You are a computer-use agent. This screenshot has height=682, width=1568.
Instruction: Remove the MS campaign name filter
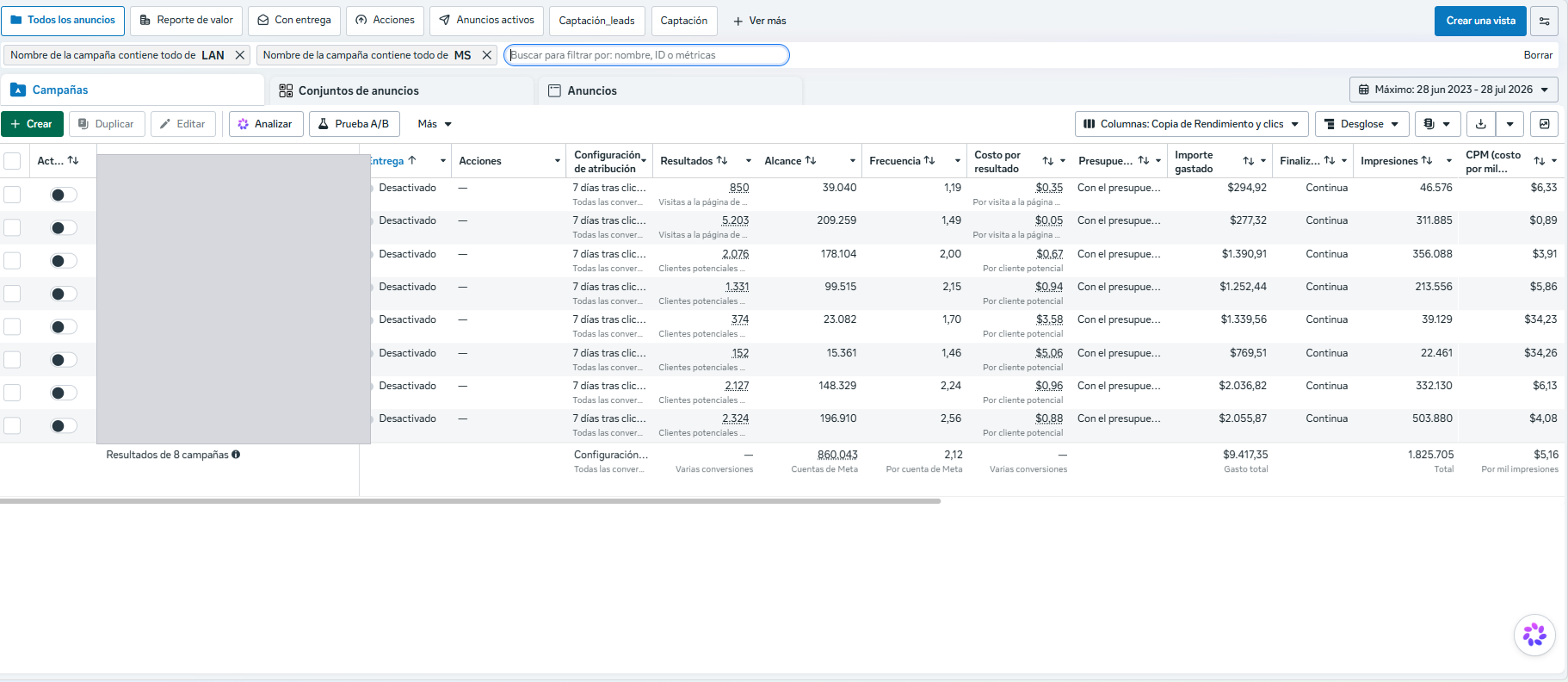coord(487,55)
